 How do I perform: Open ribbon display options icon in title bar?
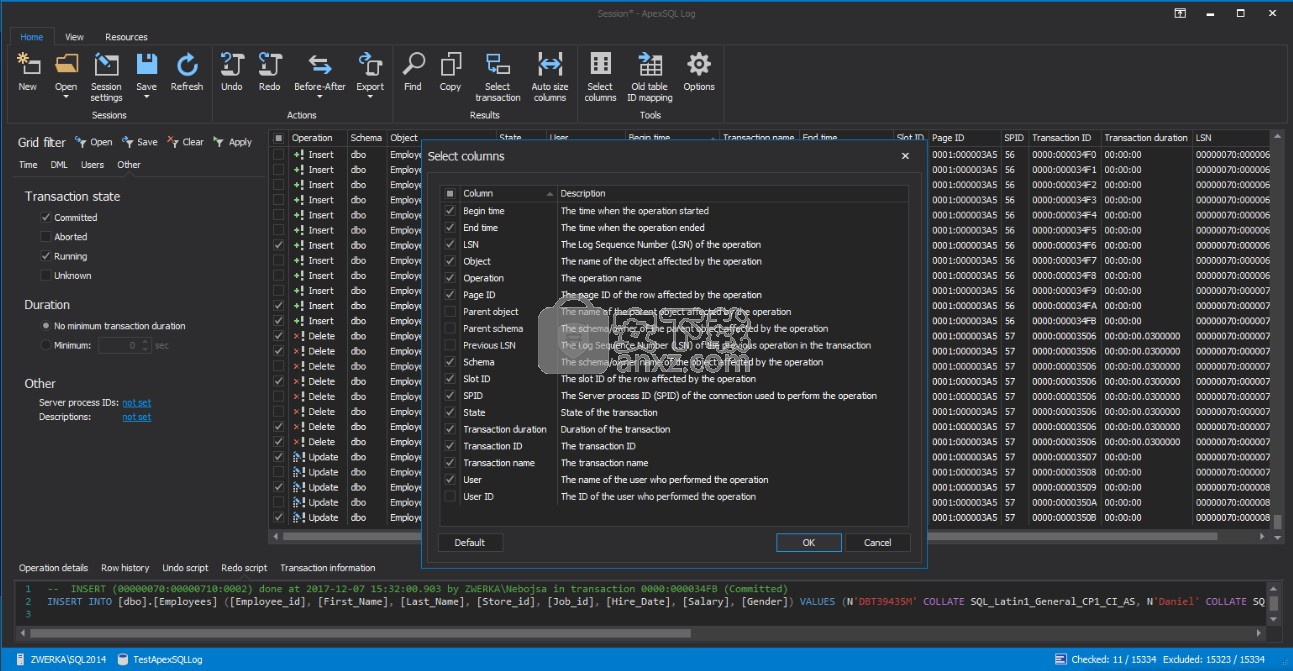pos(1180,12)
